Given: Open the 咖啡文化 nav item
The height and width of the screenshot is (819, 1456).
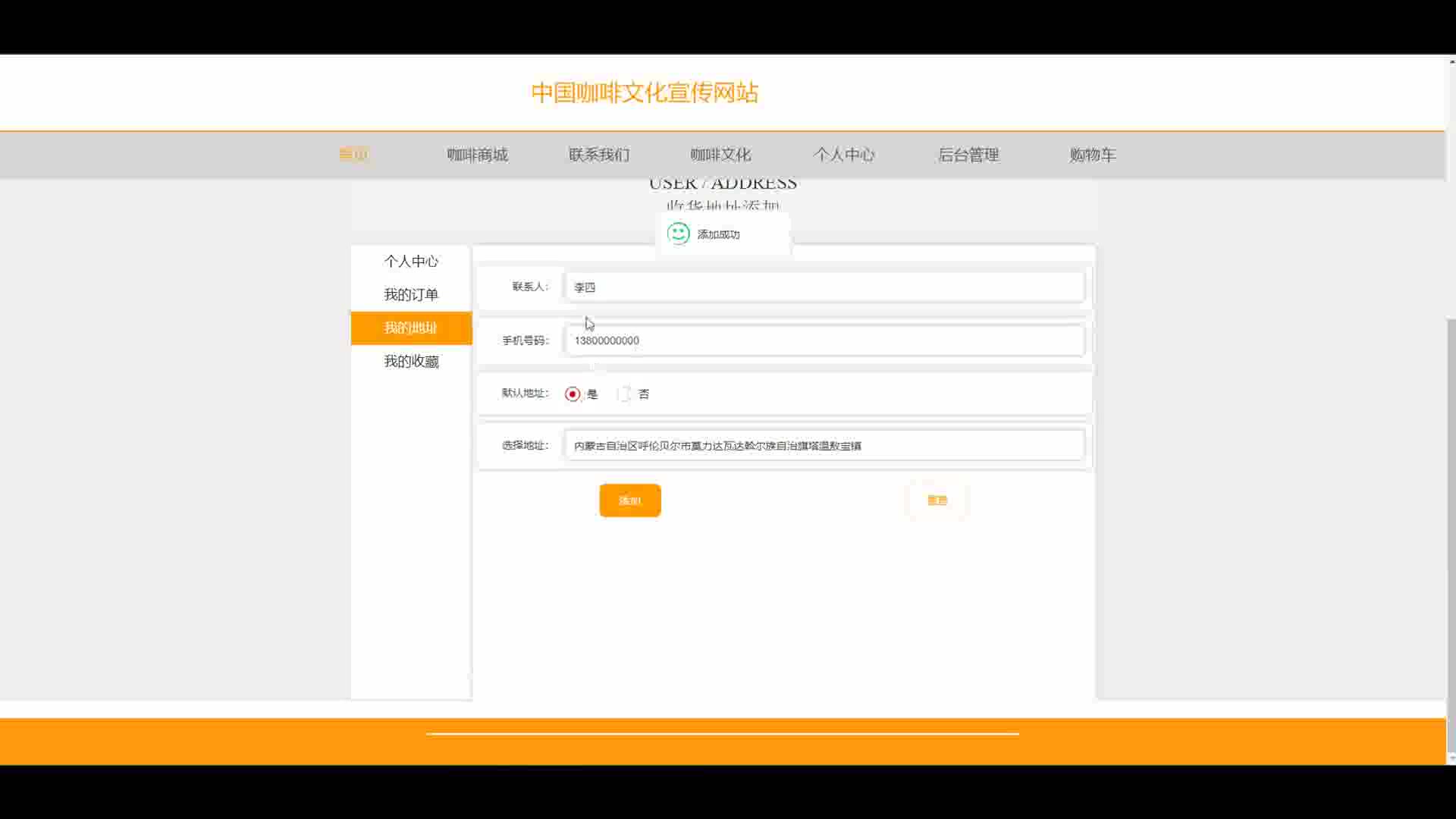Looking at the screenshot, I should [720, 155].
